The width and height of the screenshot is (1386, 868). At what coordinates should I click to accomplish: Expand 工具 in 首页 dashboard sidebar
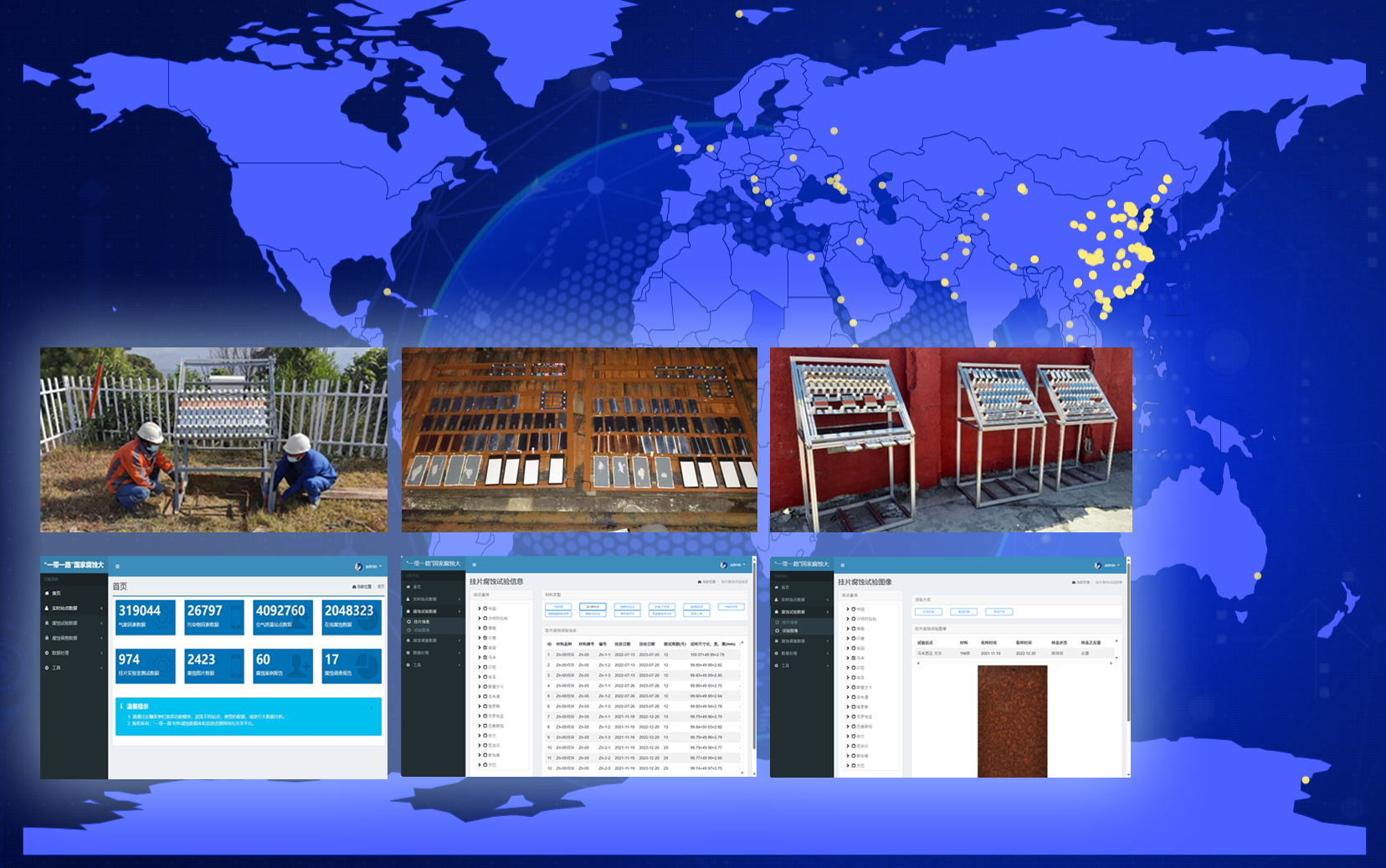74,668
